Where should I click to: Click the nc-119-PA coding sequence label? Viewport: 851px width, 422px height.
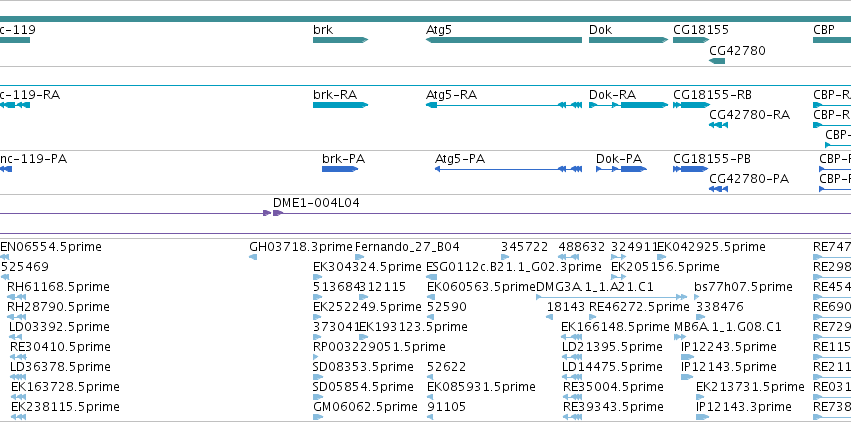point(34,159)
